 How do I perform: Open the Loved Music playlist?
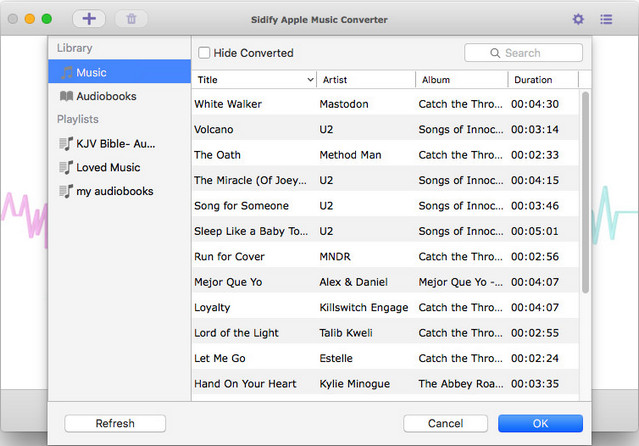tap(119, 167)
